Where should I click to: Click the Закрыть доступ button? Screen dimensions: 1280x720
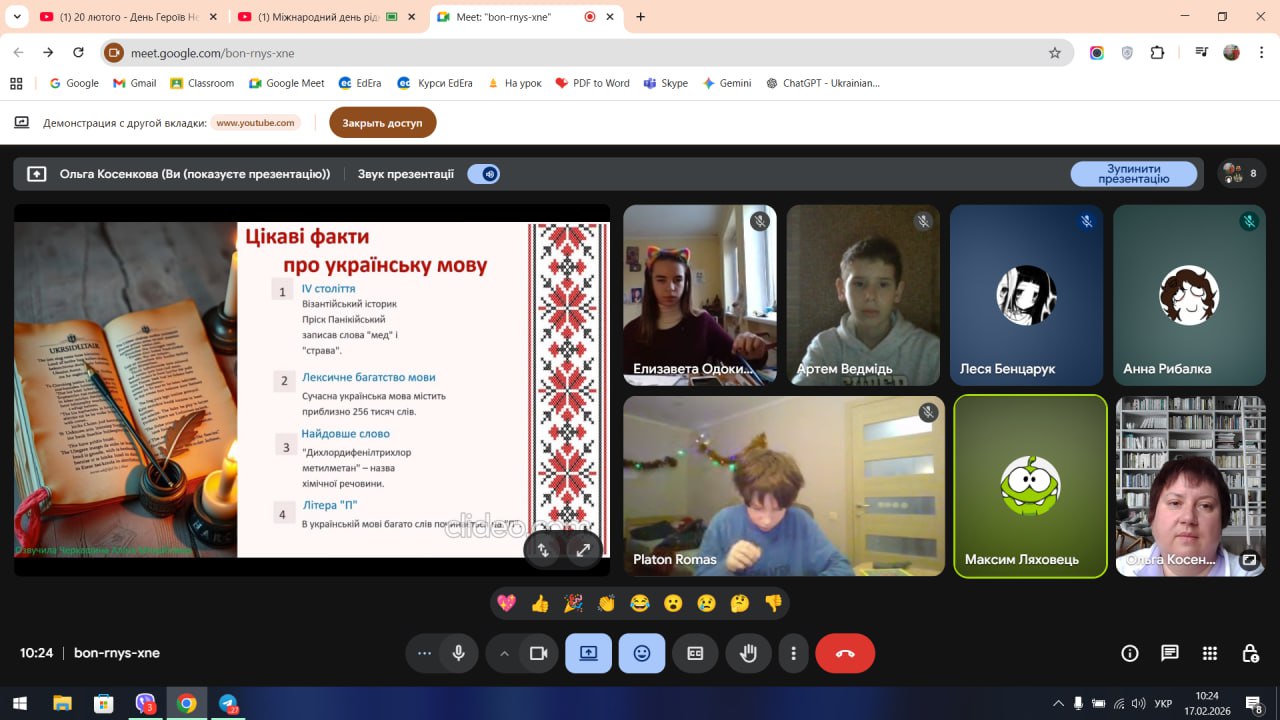point(382,123)
